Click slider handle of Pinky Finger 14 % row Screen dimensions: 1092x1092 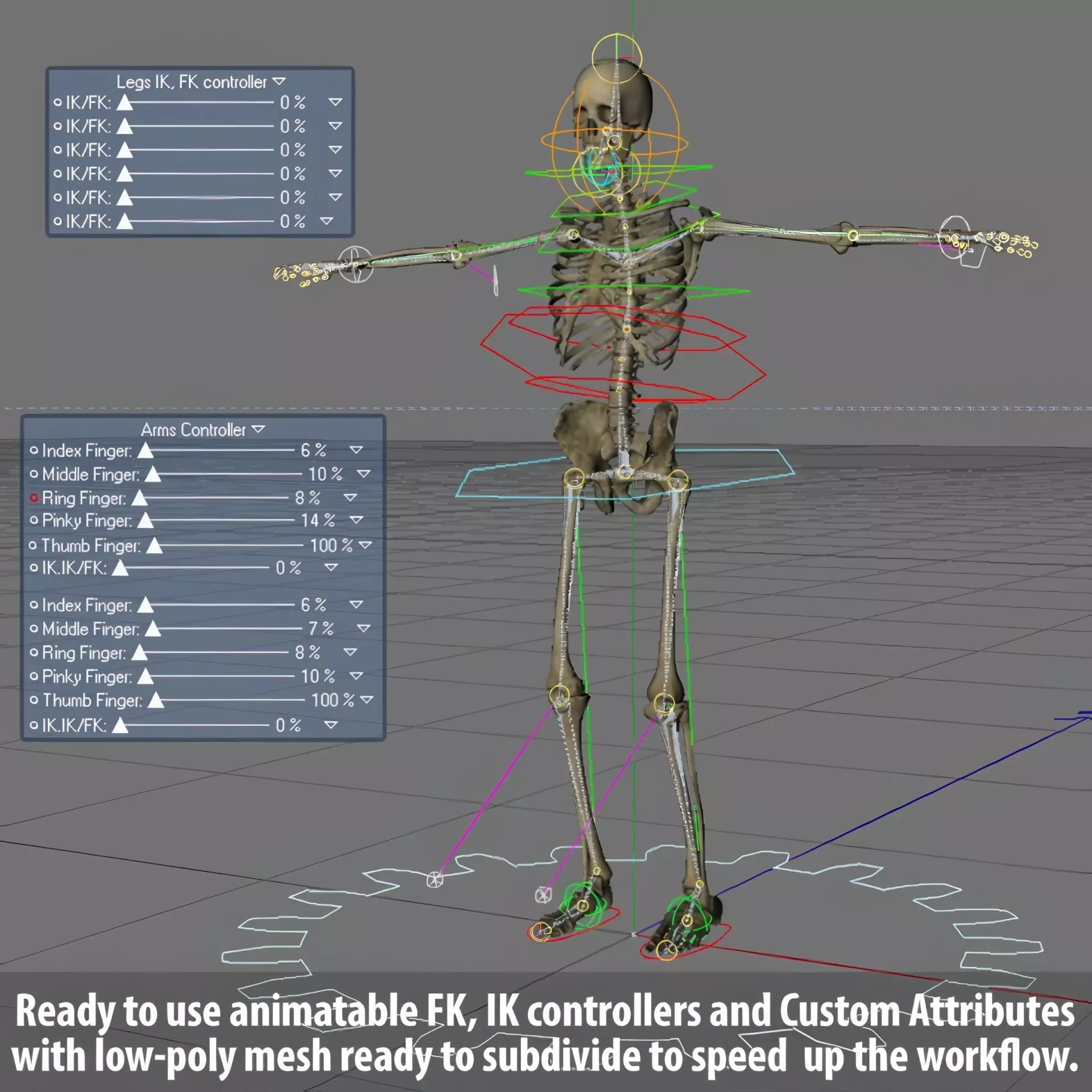pyautogui.click(x=146, y=520)
